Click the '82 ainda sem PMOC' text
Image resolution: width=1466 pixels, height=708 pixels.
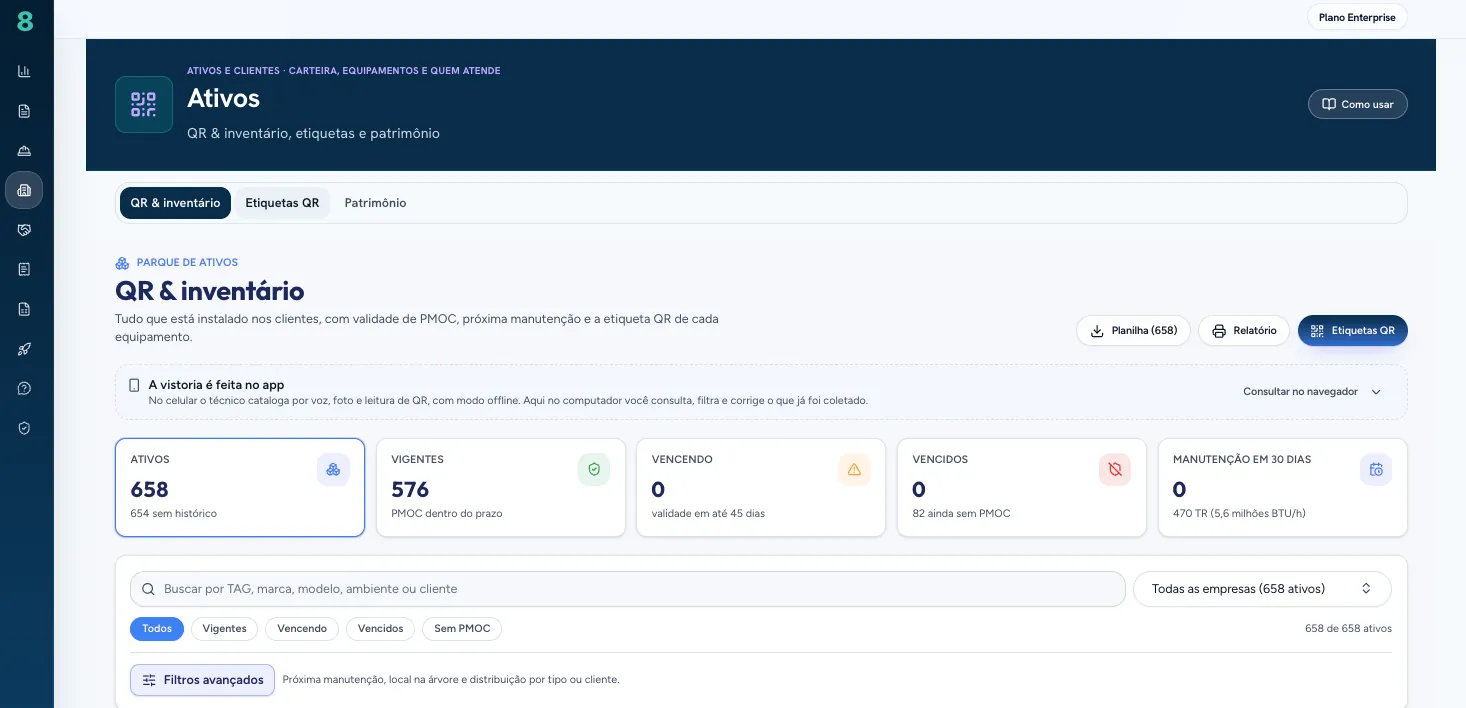pos(961,514)
